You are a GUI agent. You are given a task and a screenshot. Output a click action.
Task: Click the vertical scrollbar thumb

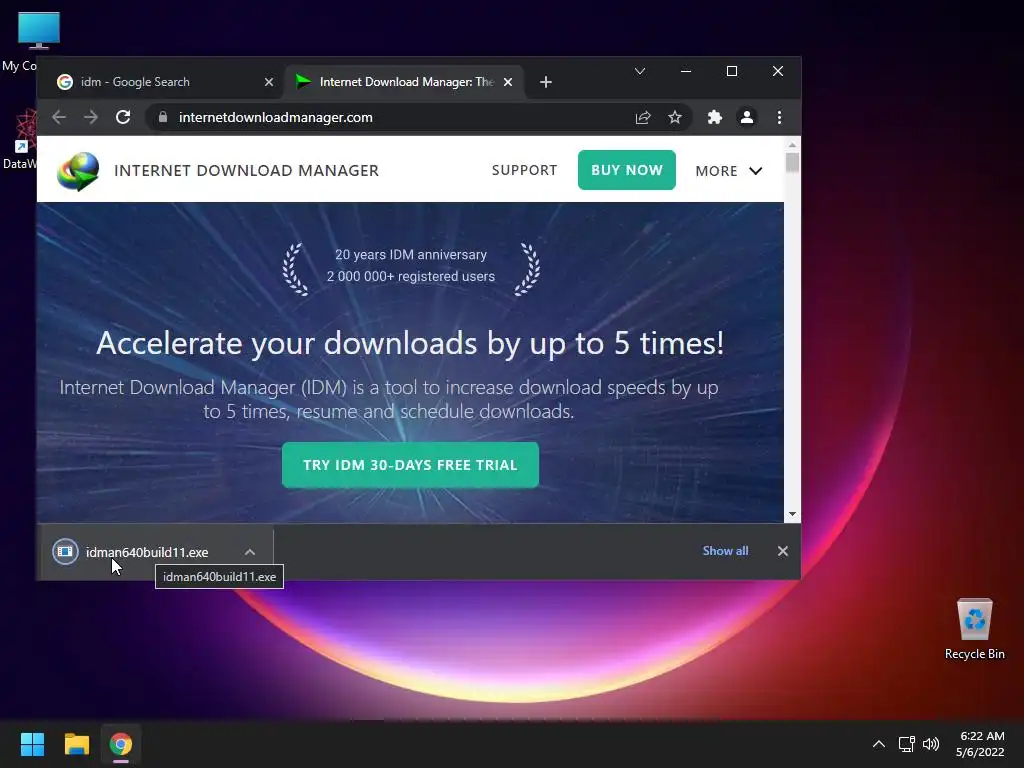click(792, 163)
